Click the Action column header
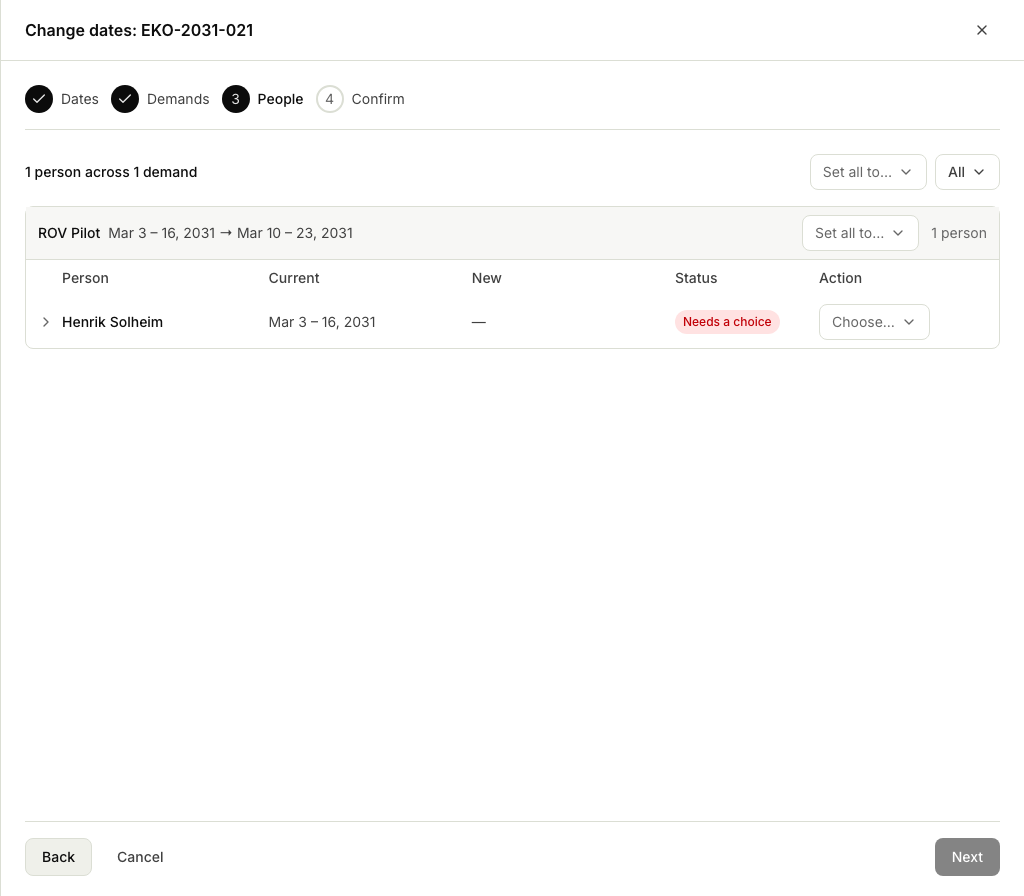The height and width of the screenshot is (896, 1024). click(840, 278)
